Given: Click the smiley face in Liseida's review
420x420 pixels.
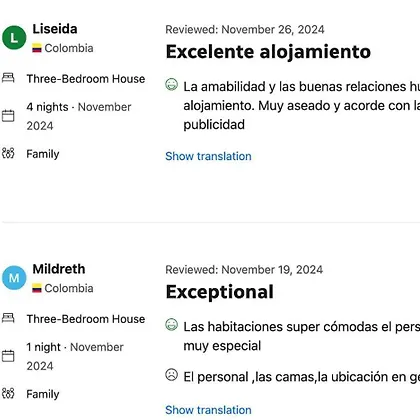Looking at the screenshot, I should click(x=171, y=84).
